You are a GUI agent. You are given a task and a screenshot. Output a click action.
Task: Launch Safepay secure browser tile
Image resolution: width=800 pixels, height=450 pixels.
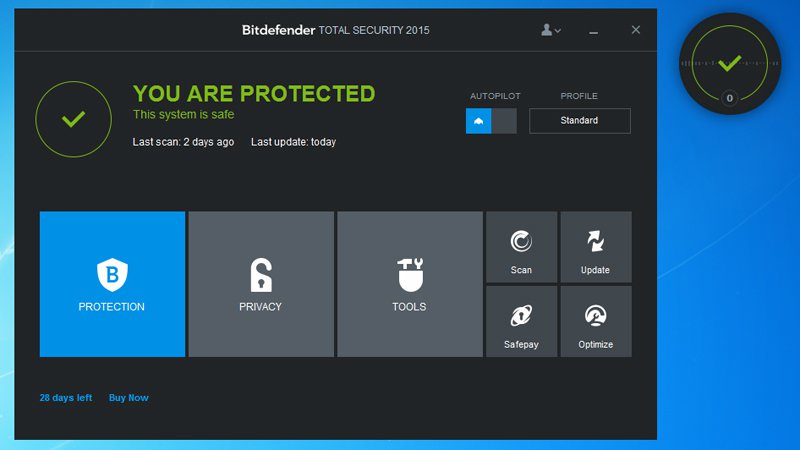tap(521, 321)
